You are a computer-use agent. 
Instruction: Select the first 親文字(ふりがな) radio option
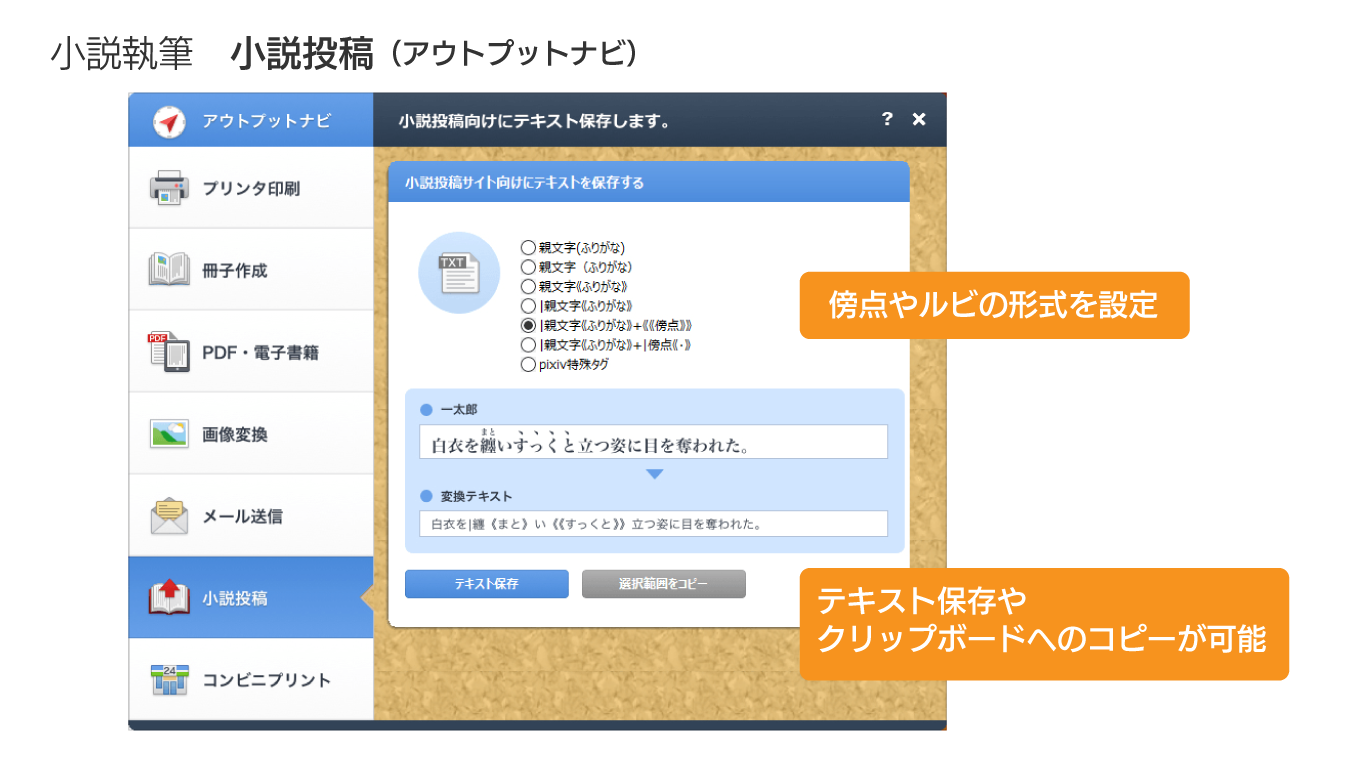[x=528, y=247]
